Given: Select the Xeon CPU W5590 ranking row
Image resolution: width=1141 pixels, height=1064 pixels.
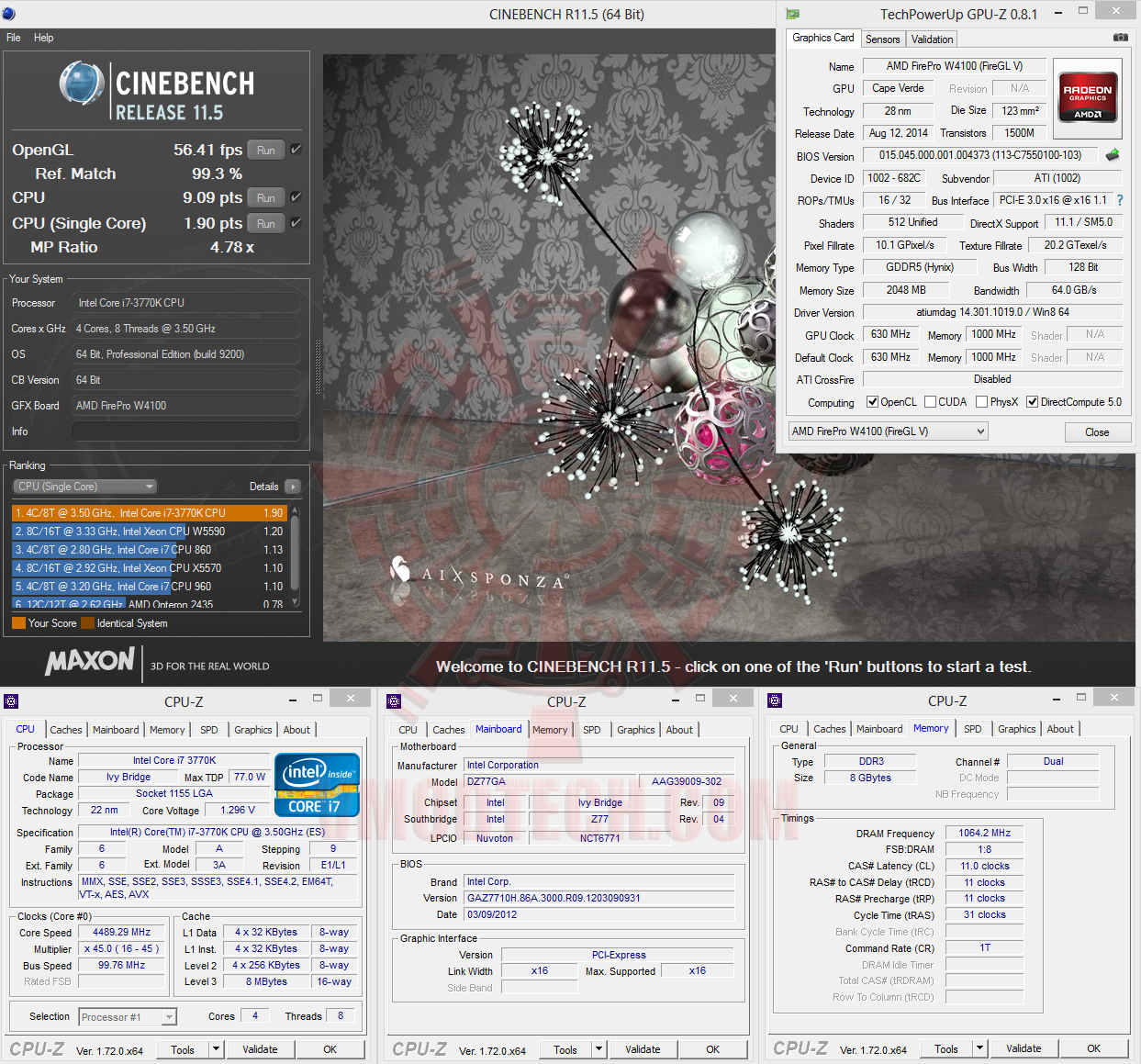Looking at the screenshot, I should click(x=150, y=532).
